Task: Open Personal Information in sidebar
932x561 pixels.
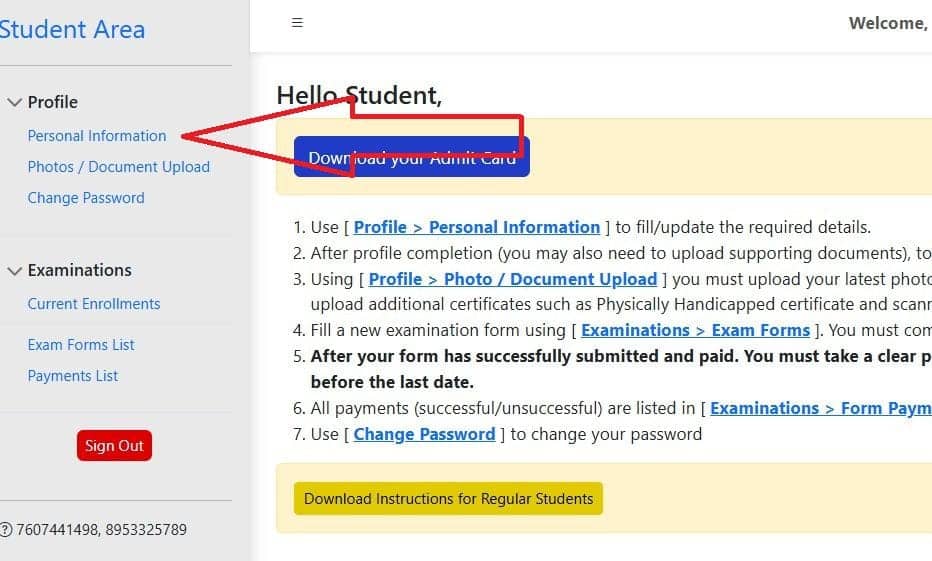Action: click(97, 136)
